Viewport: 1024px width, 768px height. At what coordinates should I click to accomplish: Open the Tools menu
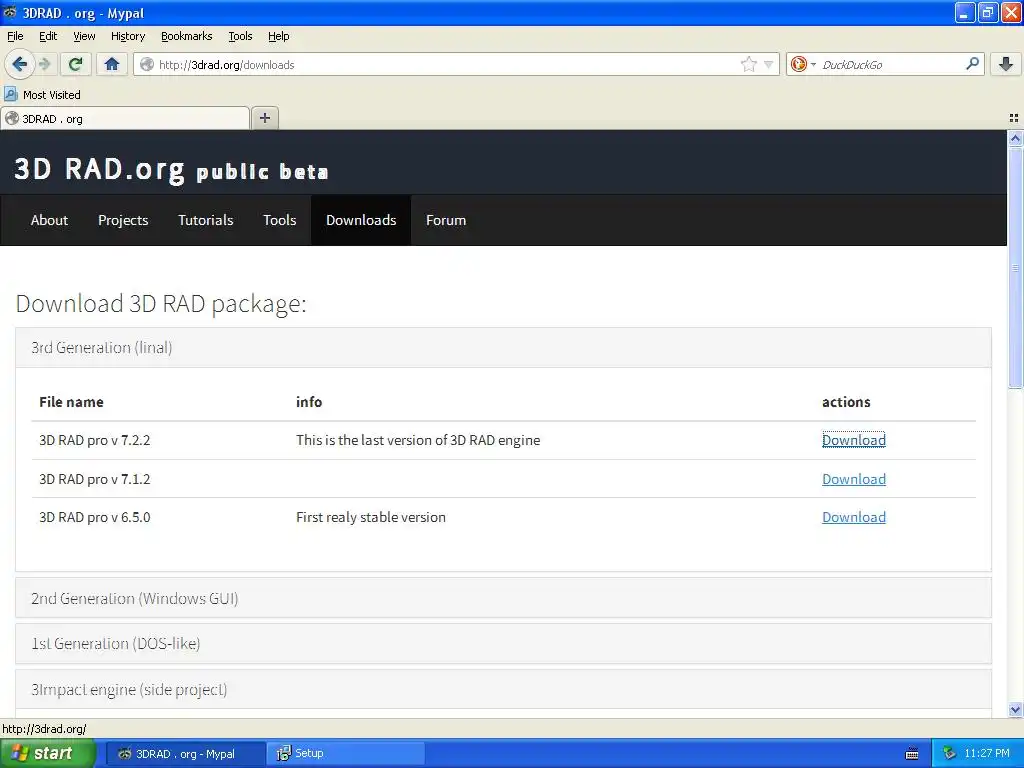click(240, 36)
